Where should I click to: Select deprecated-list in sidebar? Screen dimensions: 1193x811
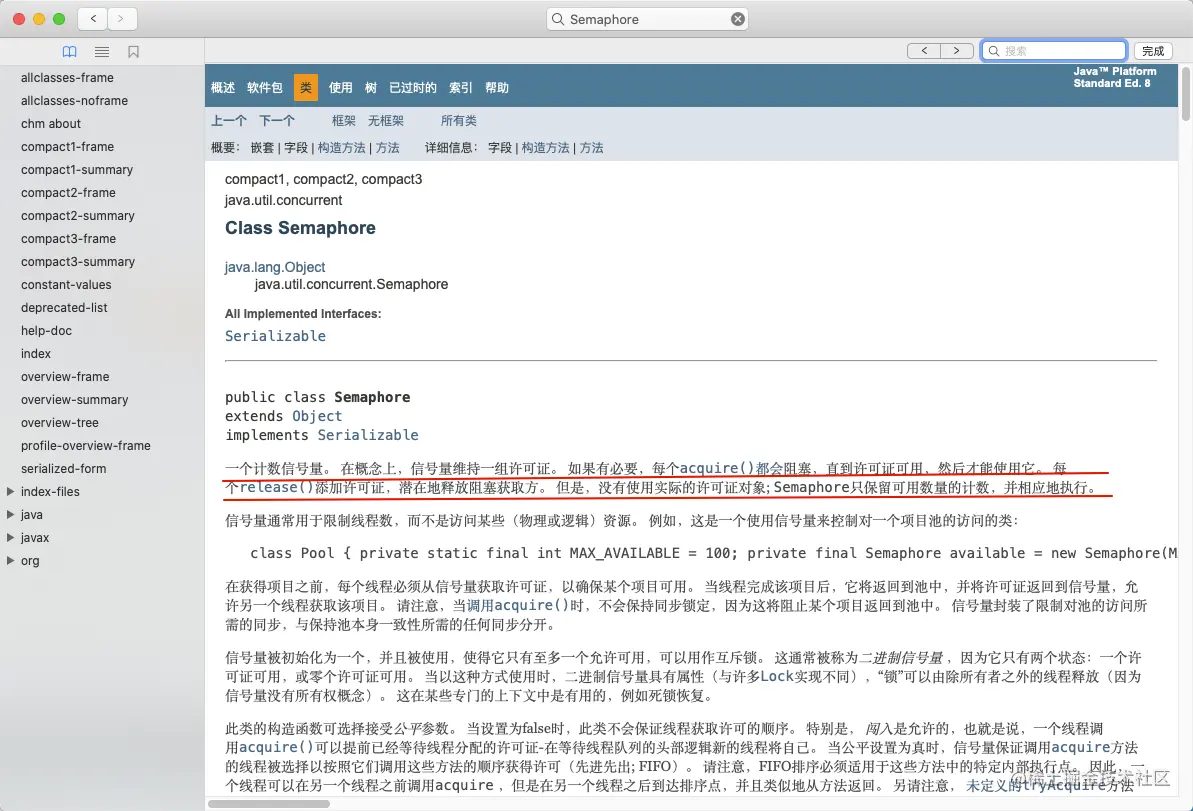64,307
